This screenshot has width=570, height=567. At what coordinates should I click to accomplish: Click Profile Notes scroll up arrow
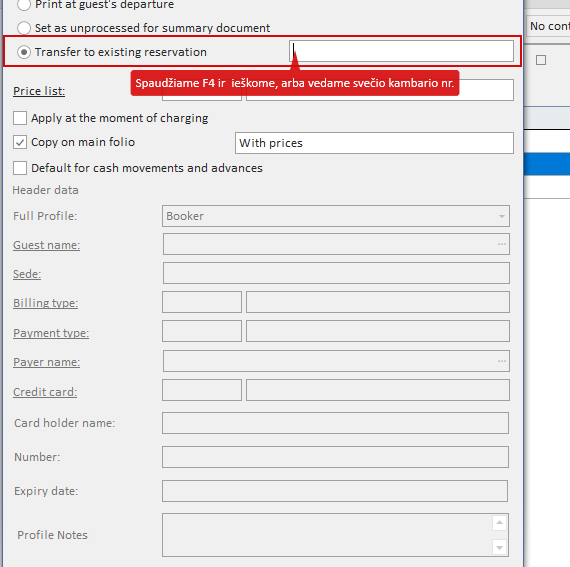click(499, 523)
